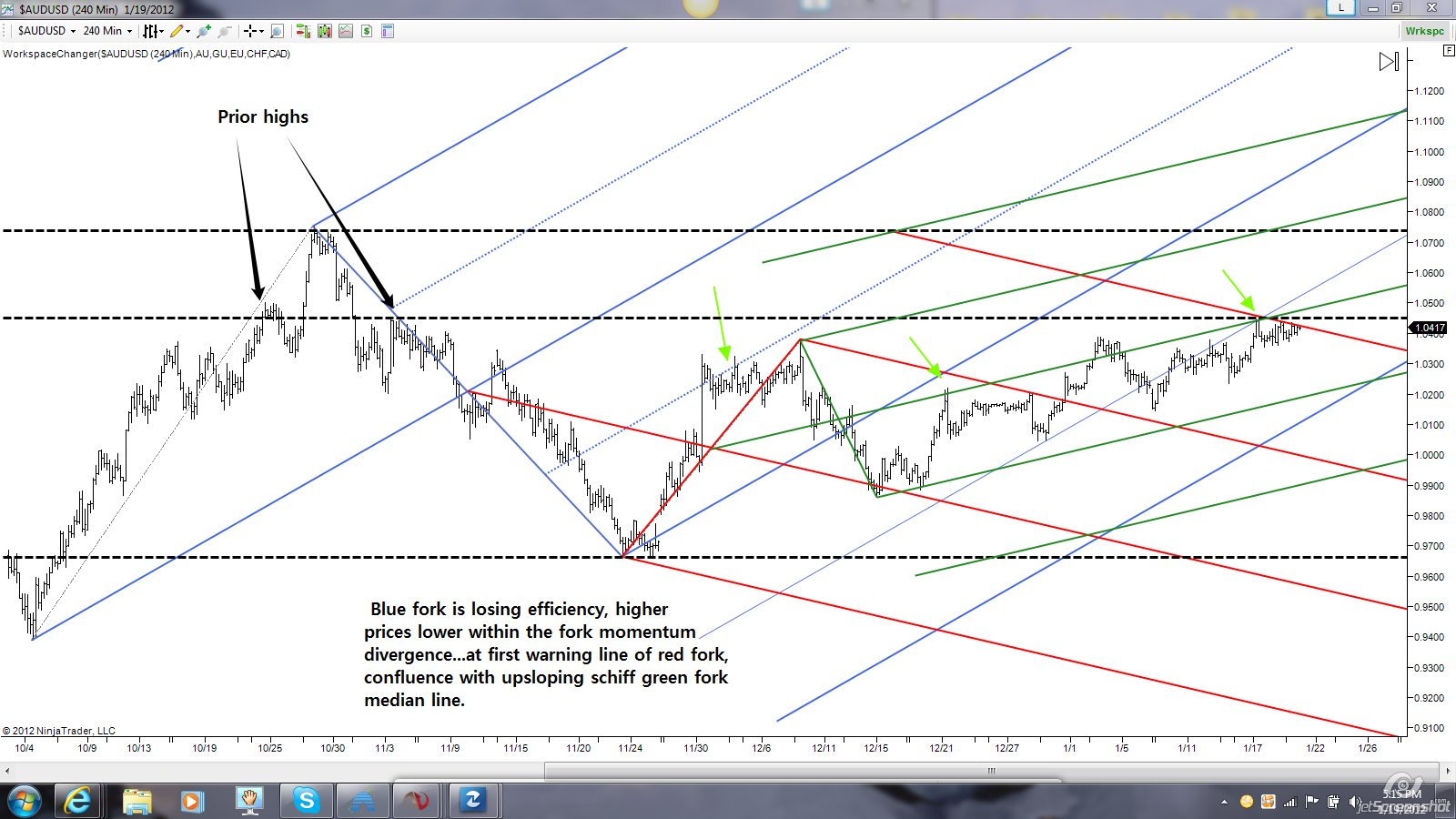The height and width of the screenshot is (819, 1456).
Task: Click the zoom in magnifier icon
Action: [204, 31]
